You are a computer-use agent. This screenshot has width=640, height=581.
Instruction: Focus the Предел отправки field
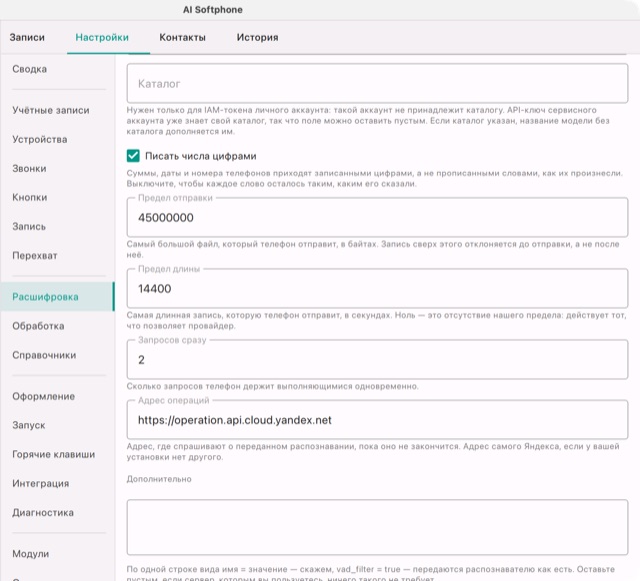[377, 217]
